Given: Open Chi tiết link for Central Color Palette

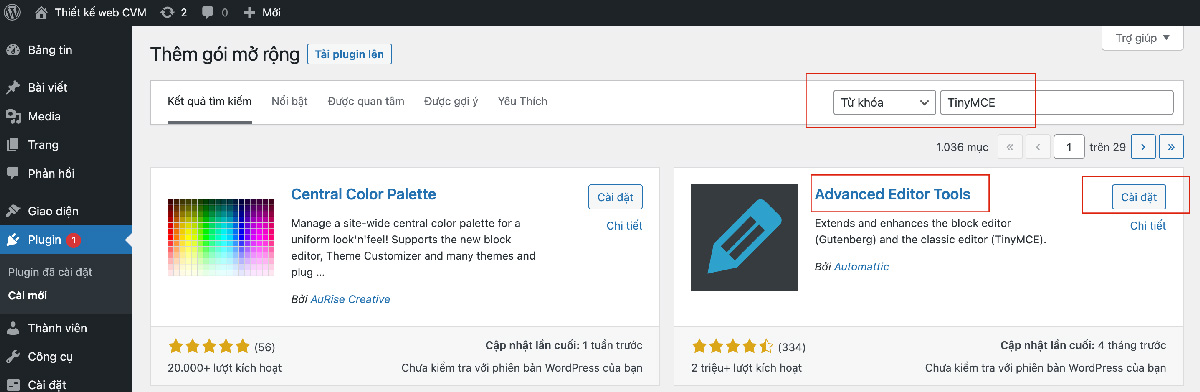Looking at the screenshot, I should coord(624,226).
